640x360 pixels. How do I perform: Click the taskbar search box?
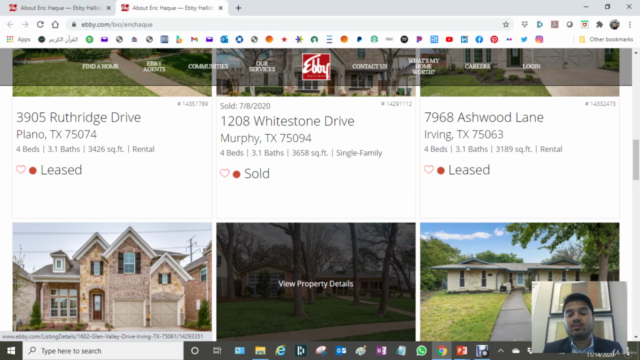[x=103, y=351]
